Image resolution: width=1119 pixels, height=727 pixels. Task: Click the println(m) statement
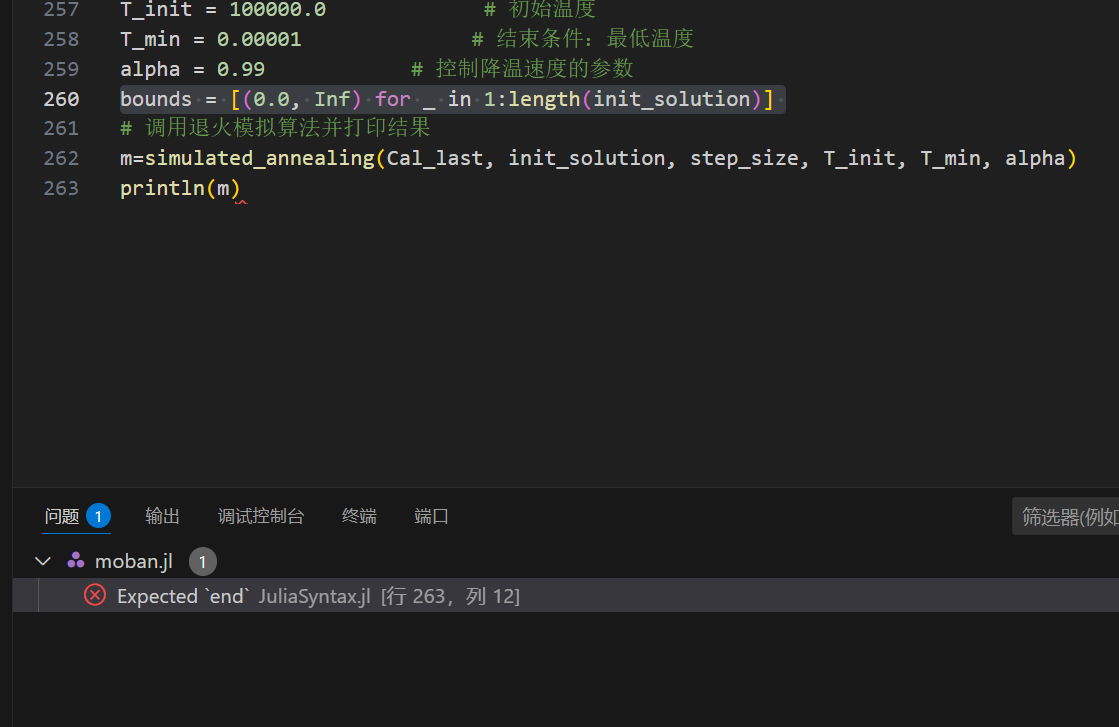tap(181, 188)
